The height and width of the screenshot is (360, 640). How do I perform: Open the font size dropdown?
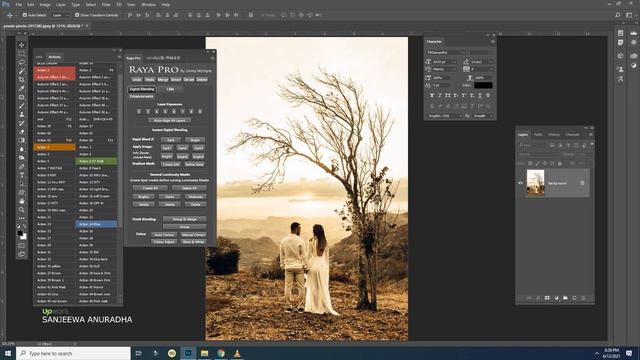click(444, 62)
